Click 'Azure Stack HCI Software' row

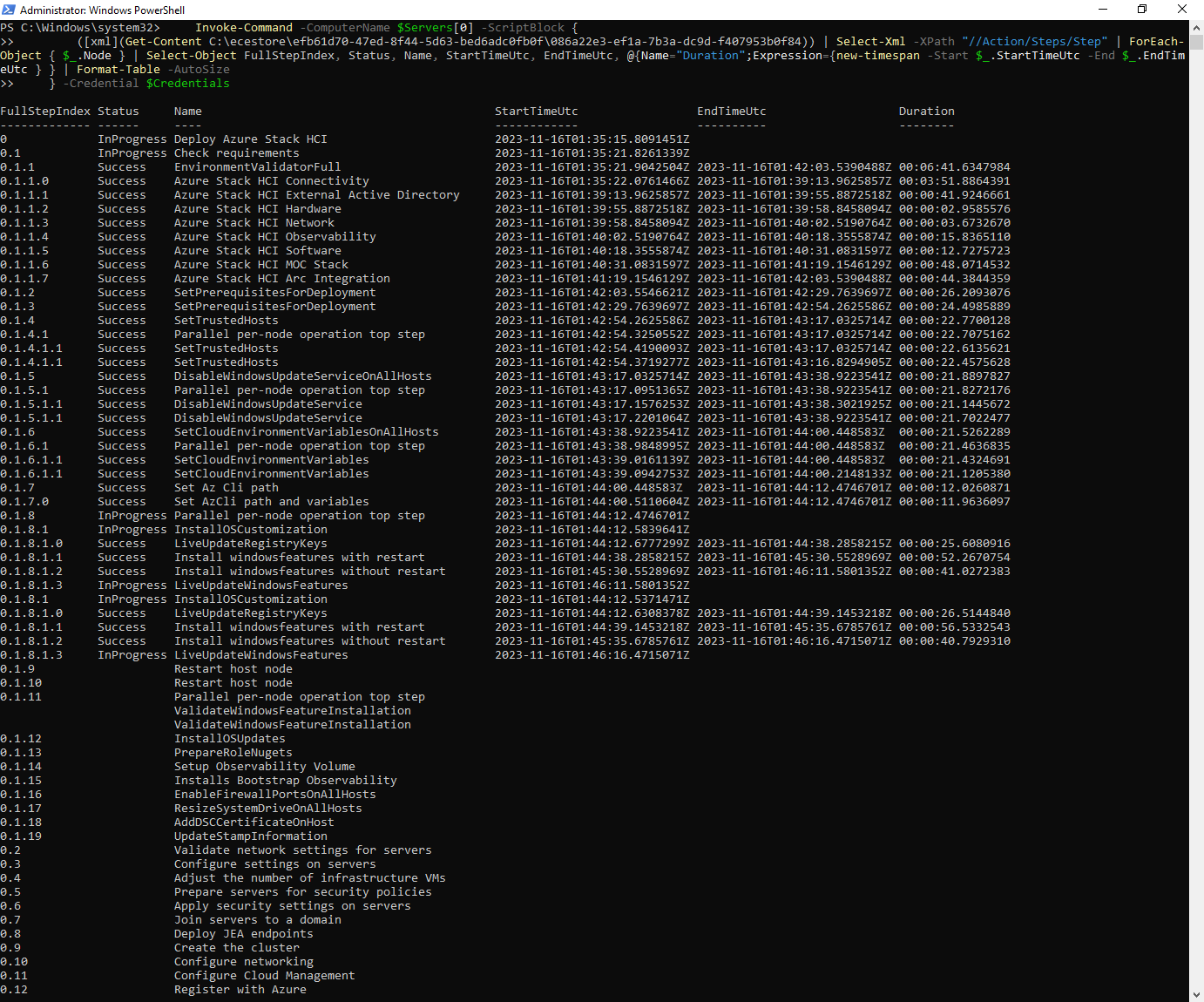click(258, 251)
